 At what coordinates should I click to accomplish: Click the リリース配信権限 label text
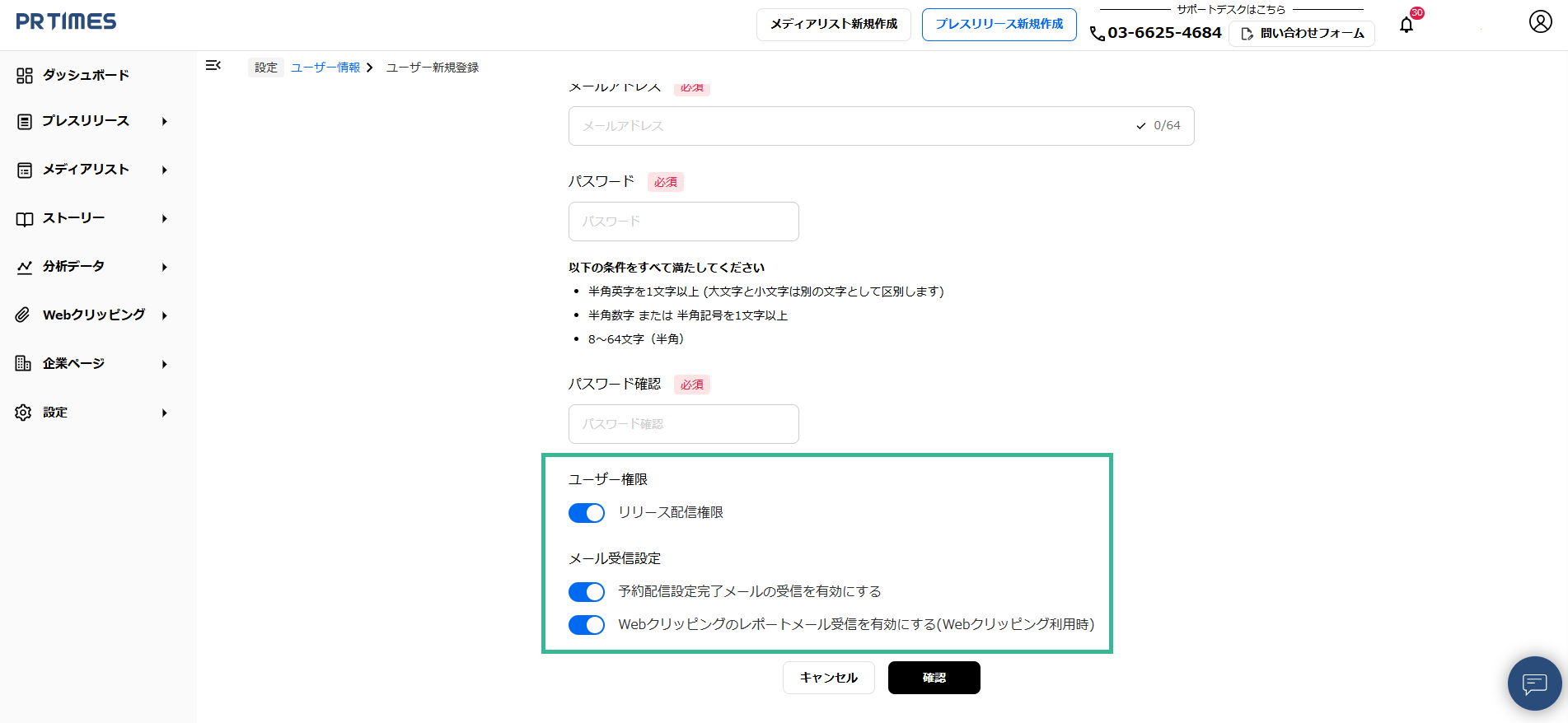point(671,512)
